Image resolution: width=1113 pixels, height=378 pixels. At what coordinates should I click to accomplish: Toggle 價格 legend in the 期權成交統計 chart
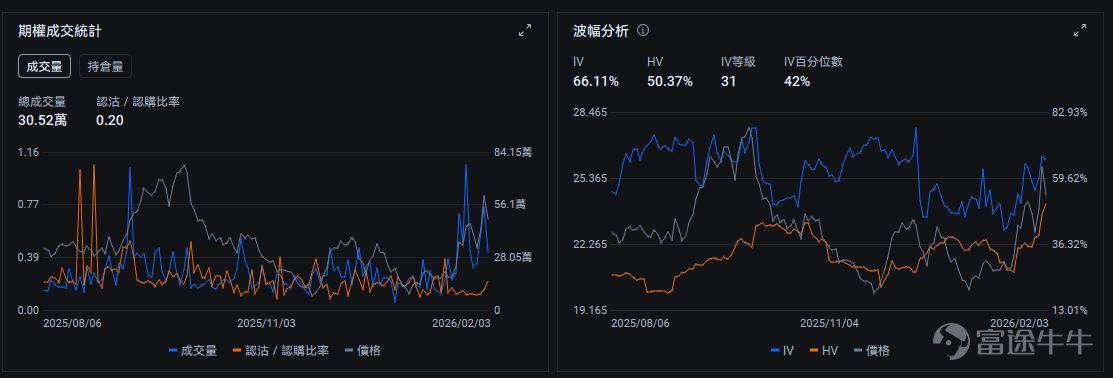[x=363, y=350]
